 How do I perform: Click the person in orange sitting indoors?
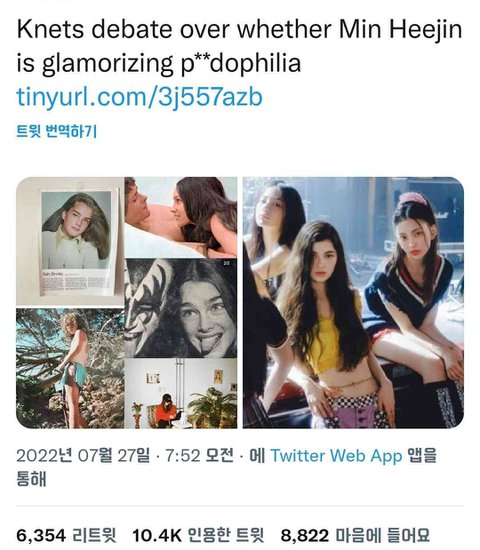tap(167, 410)
